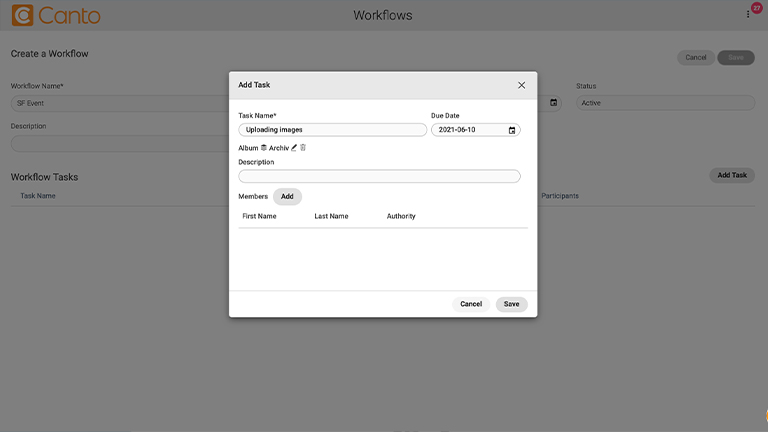Click the album stack icon beside Archiv

pyautogui.click(x=264, y=147)
